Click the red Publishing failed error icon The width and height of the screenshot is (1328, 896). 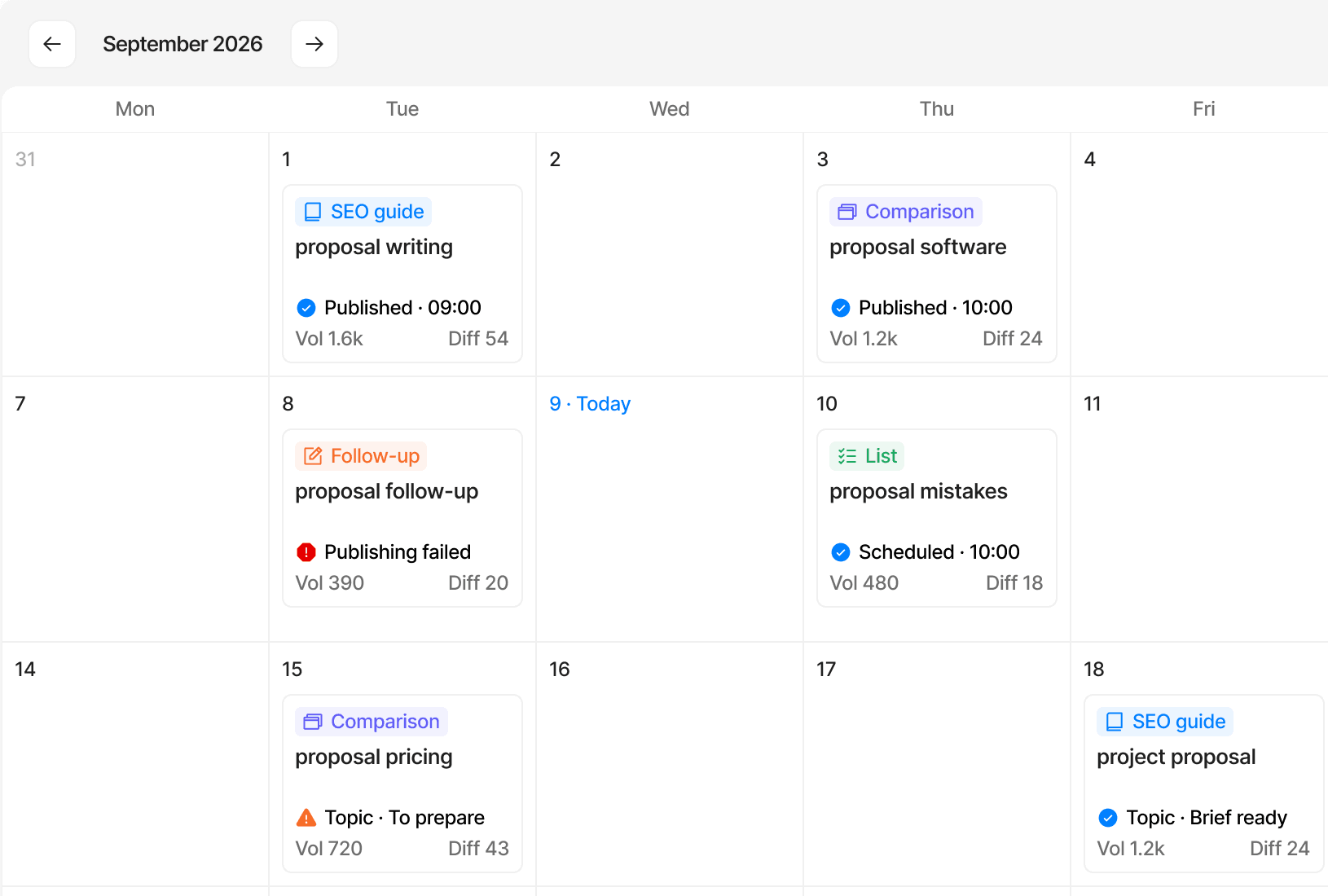[x=306, y=552]
